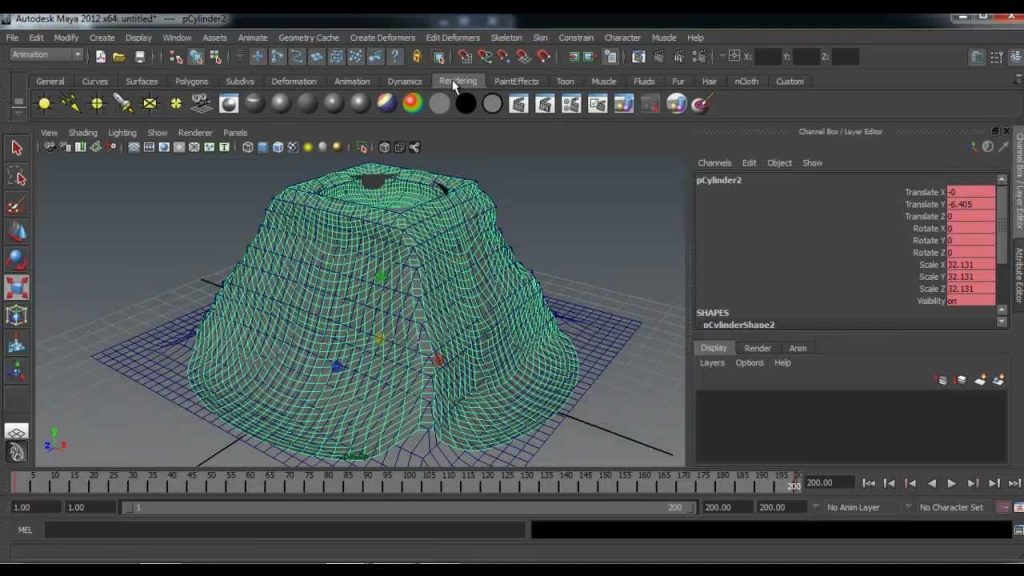Create a point light from shelf sun icon

(x=44, y=103)
